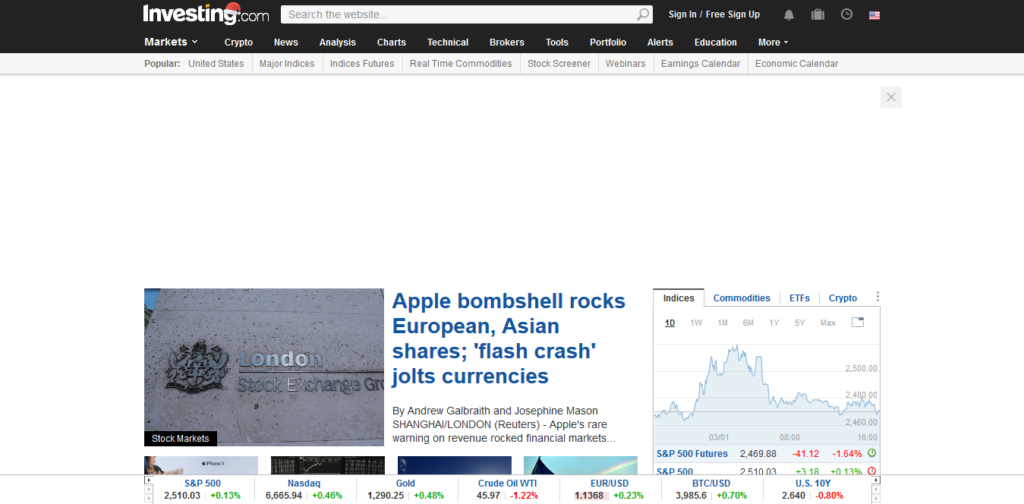This screenshot has height=504, width=1024.
Task: Click the Investing.com logo
Action: pos(206,14)
